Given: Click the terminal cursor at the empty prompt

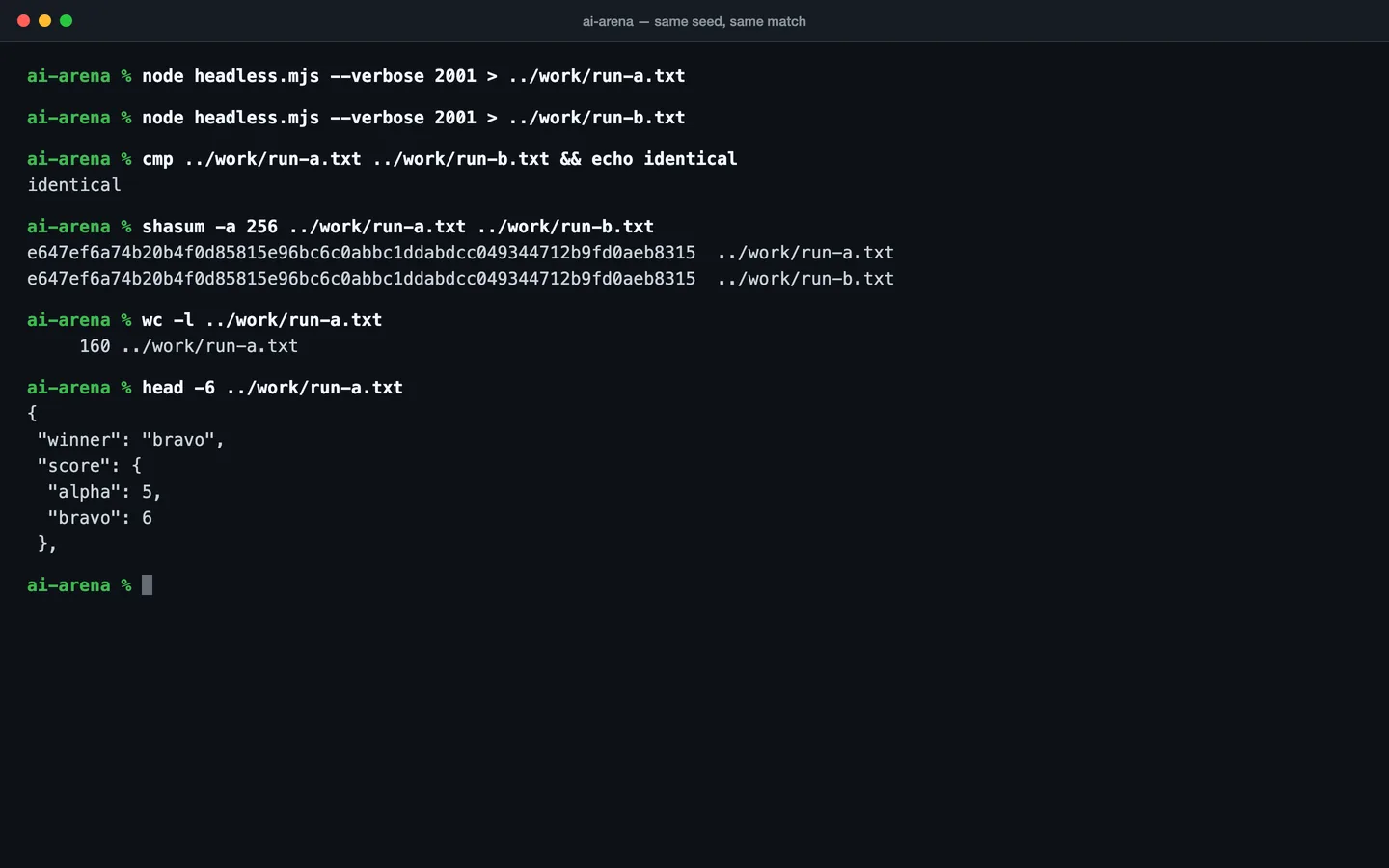Looking at the screenshot, I should click(x=148, y=585).
